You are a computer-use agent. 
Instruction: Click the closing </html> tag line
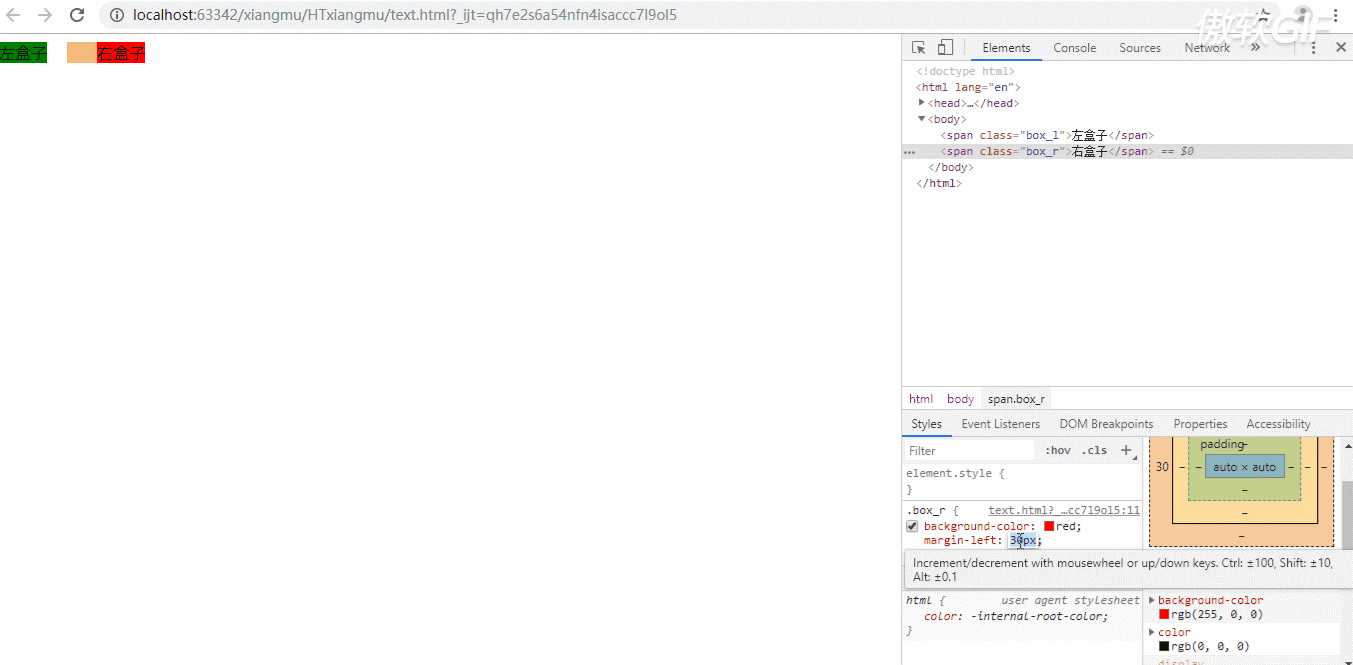939,183
